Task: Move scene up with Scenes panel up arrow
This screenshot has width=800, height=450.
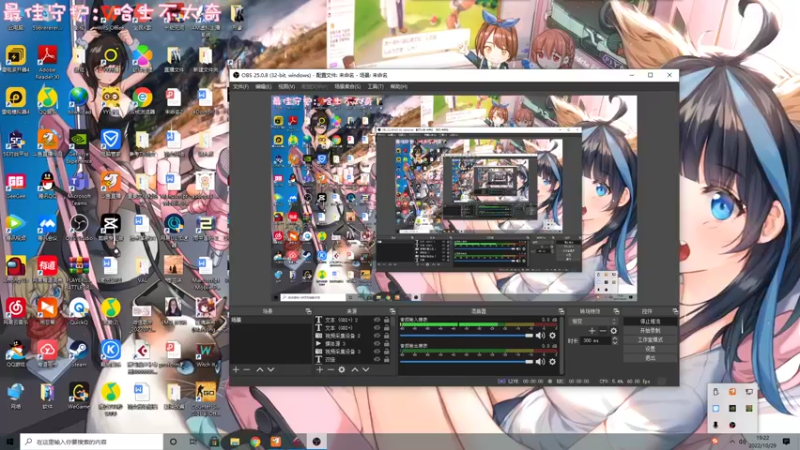Action: (260, 369)
